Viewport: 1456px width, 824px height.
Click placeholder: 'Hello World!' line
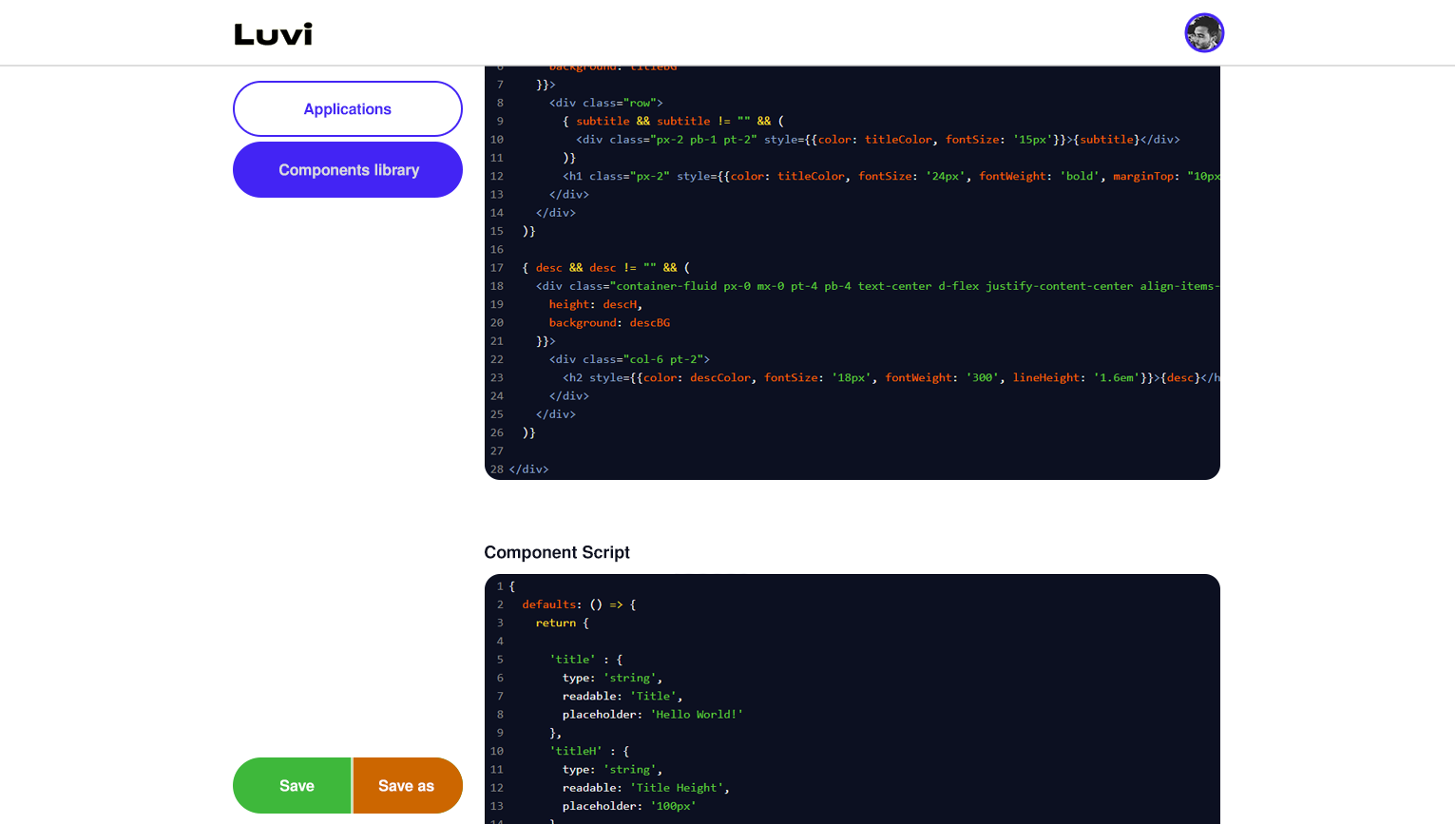click(653, 715)
